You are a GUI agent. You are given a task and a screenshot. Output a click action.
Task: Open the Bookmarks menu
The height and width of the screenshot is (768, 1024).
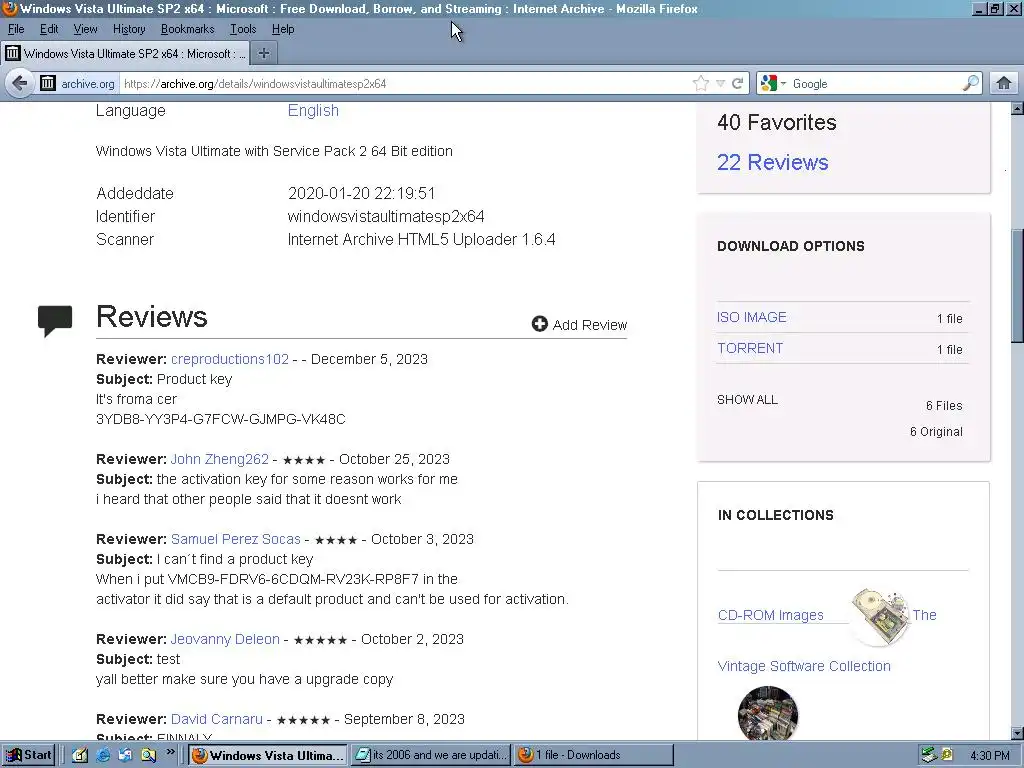(x=187, y=29)
